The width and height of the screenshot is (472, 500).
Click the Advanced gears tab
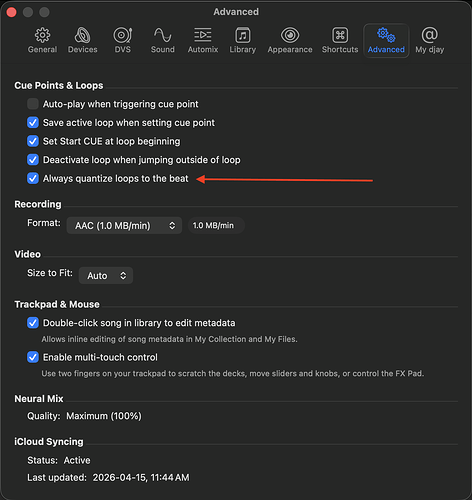point(386,41)
